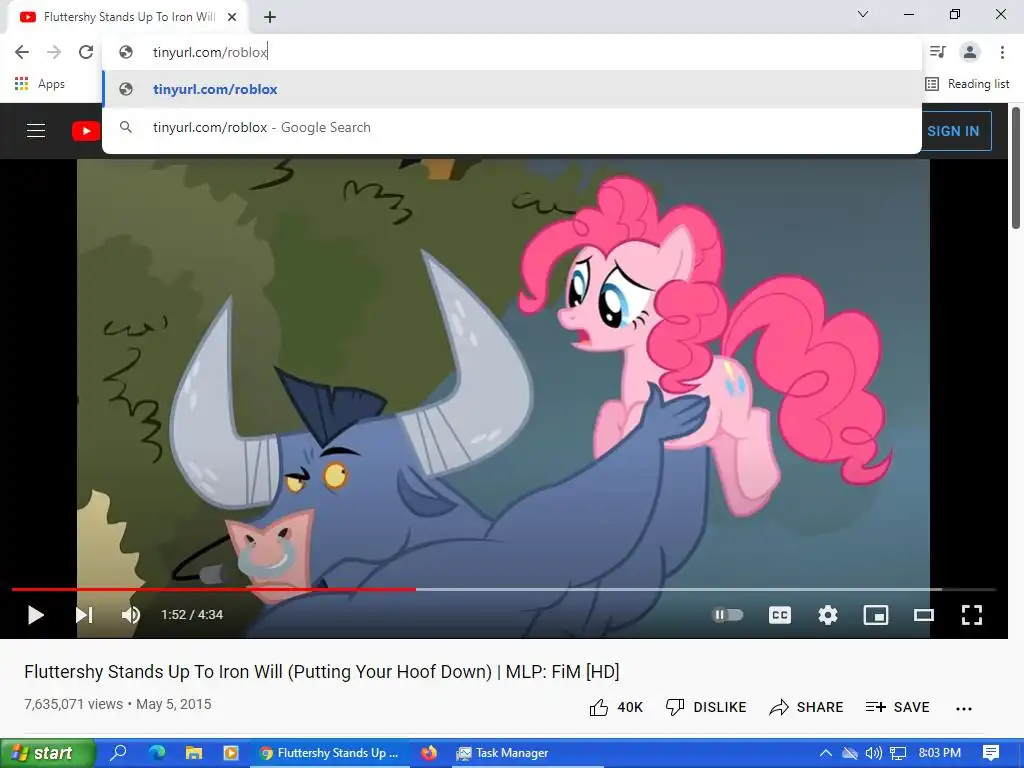Show hidden tray icons chevron
The image size is (1024, 768).
pos(825,753)
